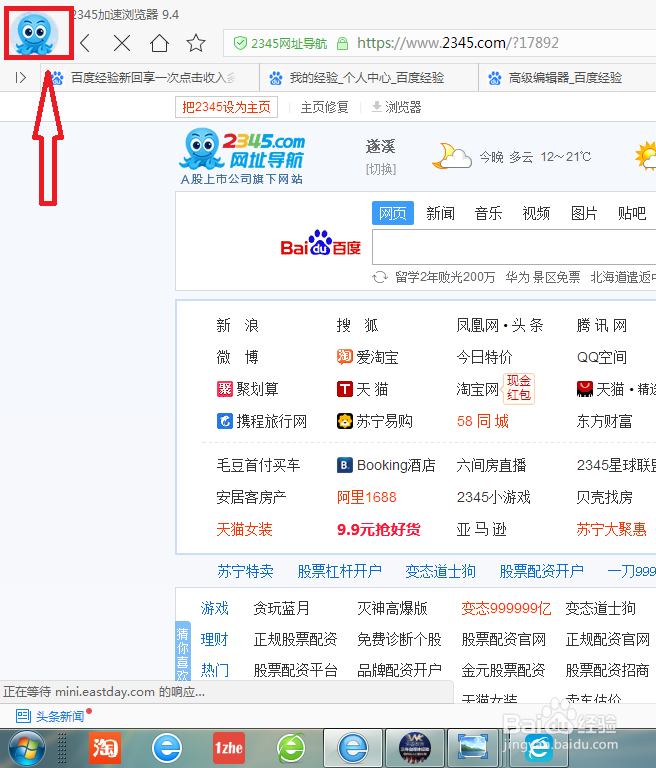Viewport: 656px width, 768px height.
Task: Select the 游戏 category
Action: [x=215, y=608]
